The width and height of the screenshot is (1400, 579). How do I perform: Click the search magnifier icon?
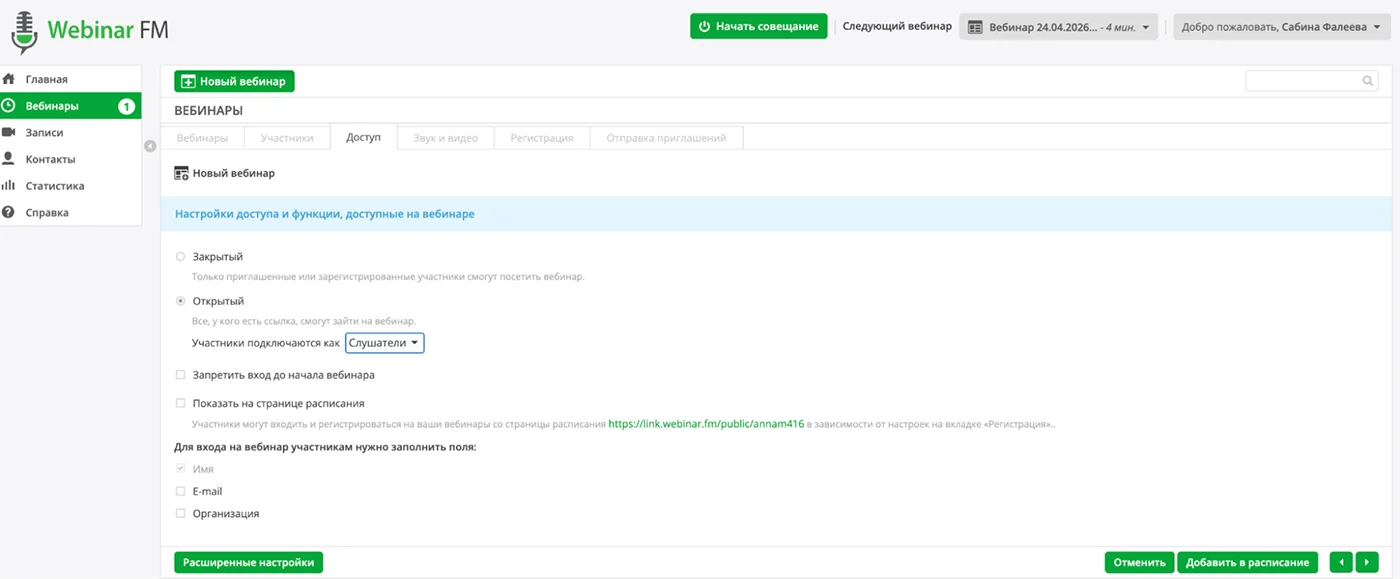click(1368, 81)
